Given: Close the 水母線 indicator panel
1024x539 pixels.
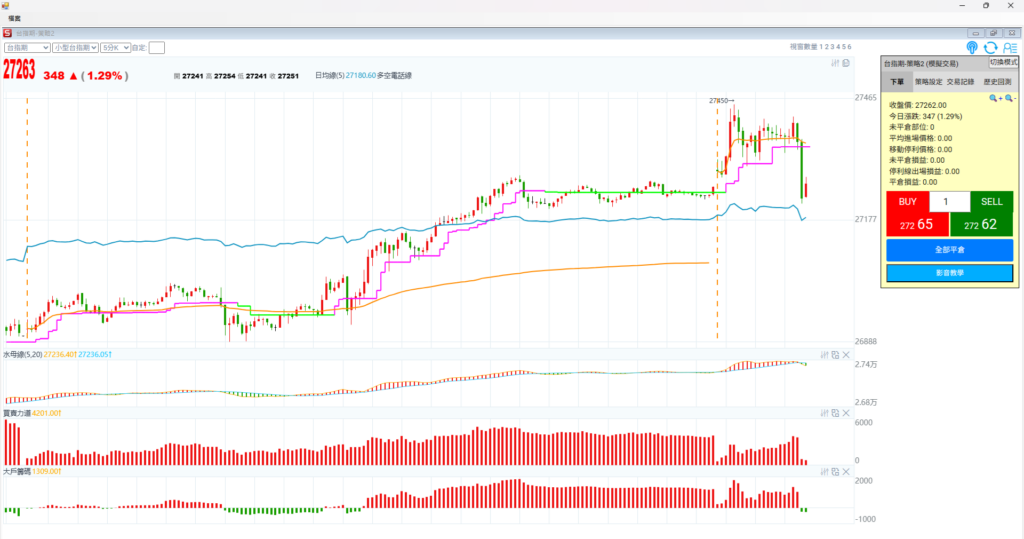Looking at the screenshot, I should [x=846, y=355].
